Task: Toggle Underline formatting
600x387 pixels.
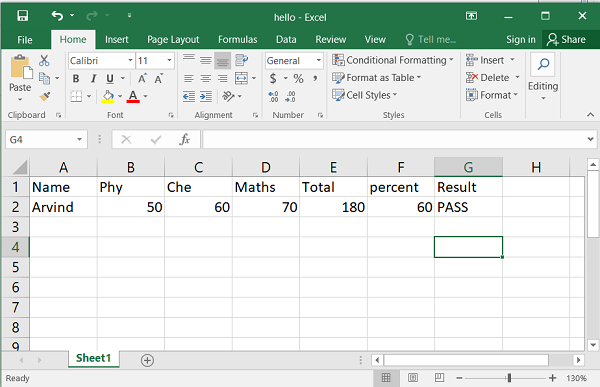Action: (x=110, y=78)
